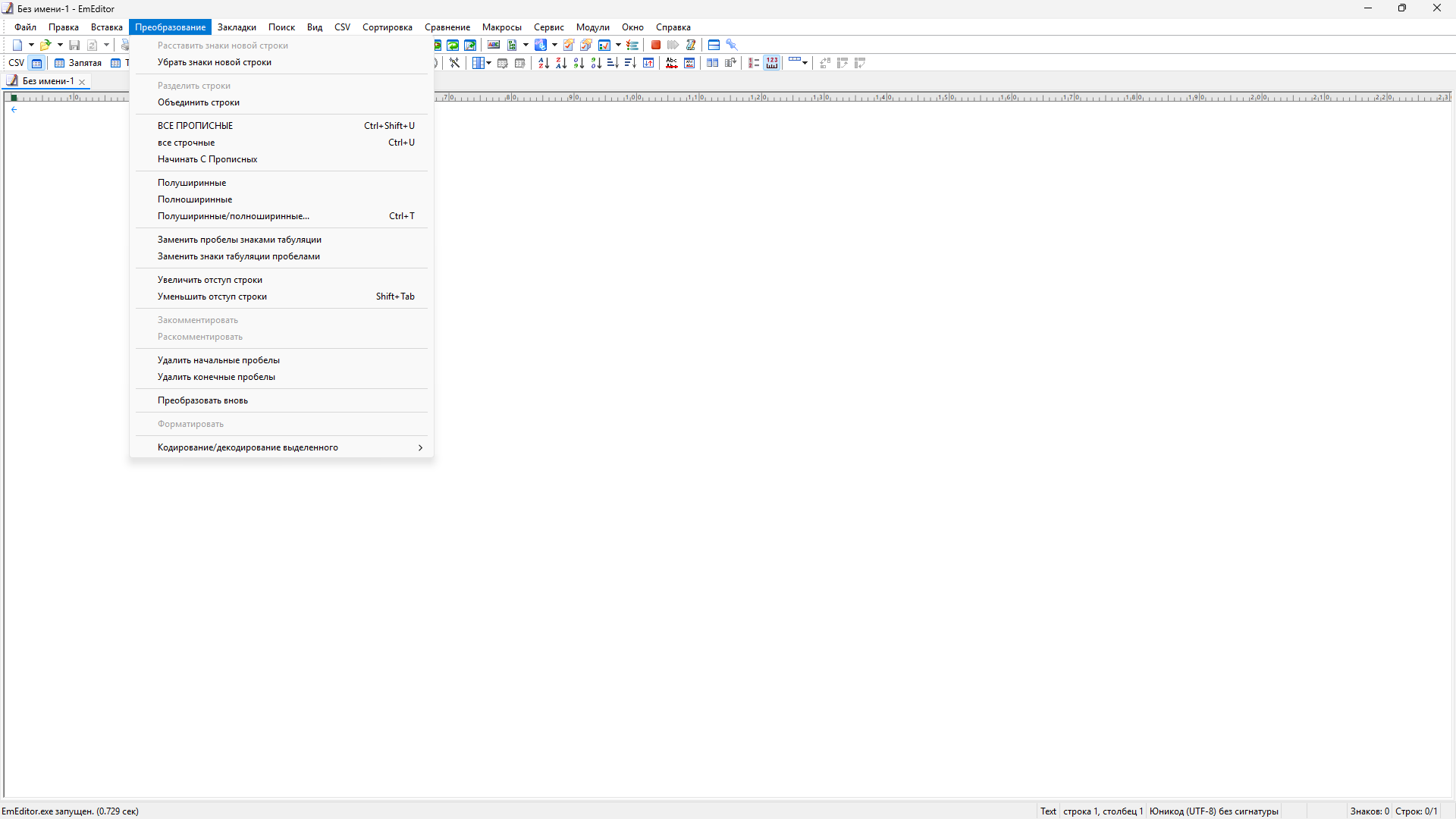Convert selection to ВСЕ ПРОПИСНЫЕ

coord(281,126)
